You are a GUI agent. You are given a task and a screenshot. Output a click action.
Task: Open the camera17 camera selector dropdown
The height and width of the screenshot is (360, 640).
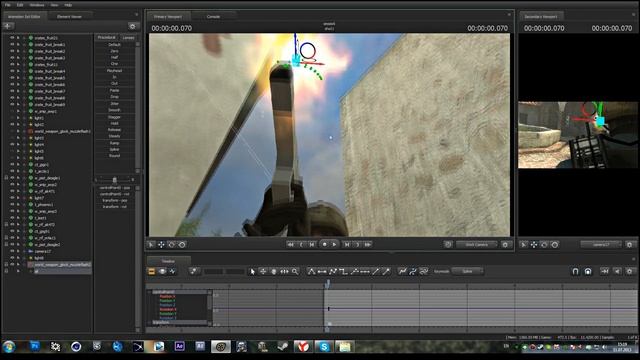(601, 244)
